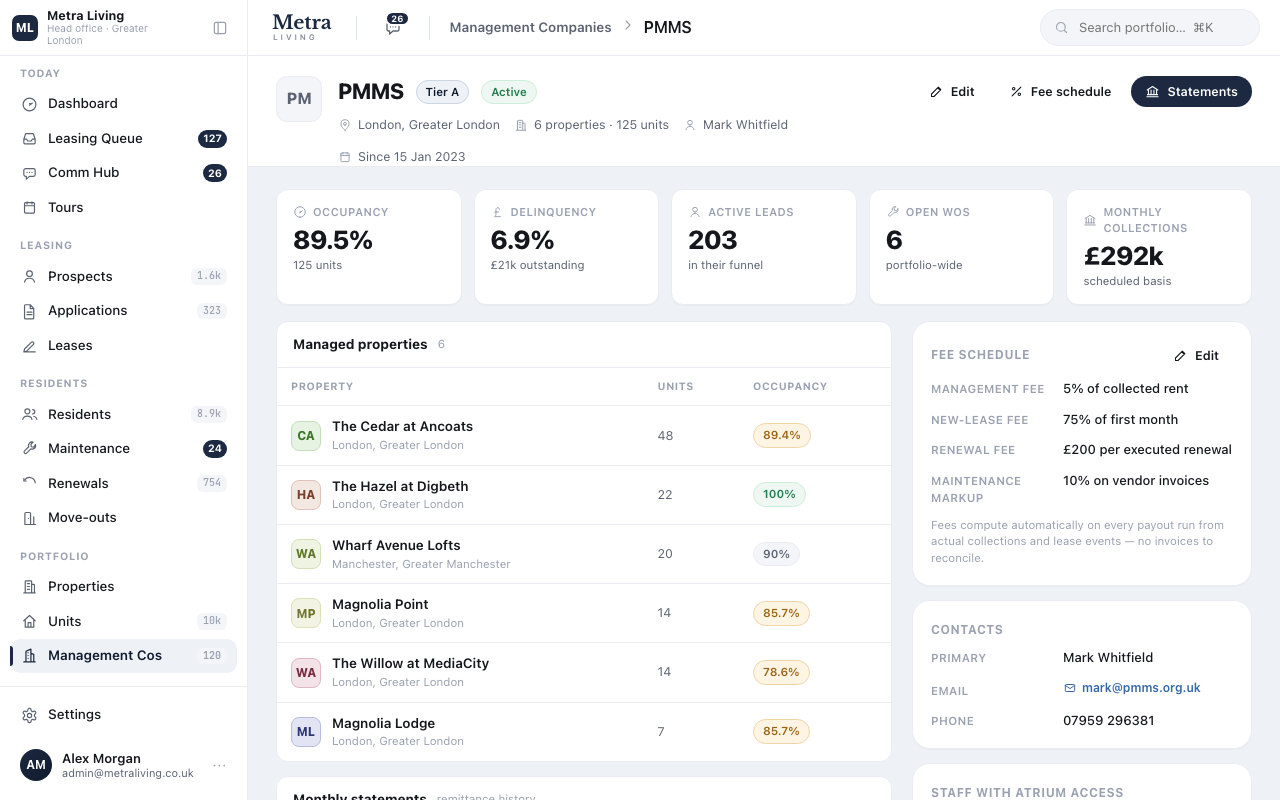Click the Comm Hub chat icon
Viewport: 1280px width, 800px height.
30,173
